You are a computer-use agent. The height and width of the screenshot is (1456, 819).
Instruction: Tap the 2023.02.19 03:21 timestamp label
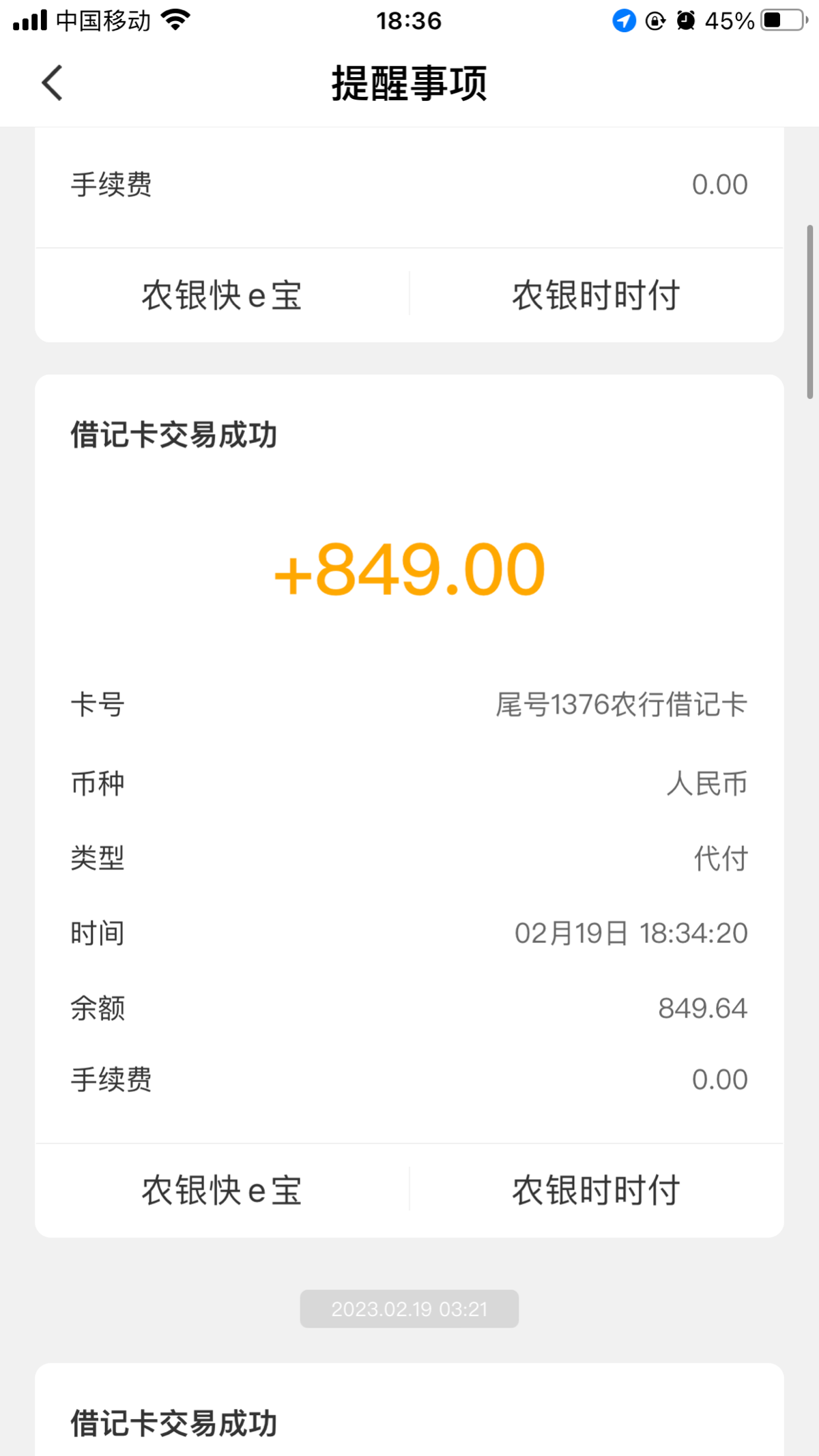tap(409, 1309)
